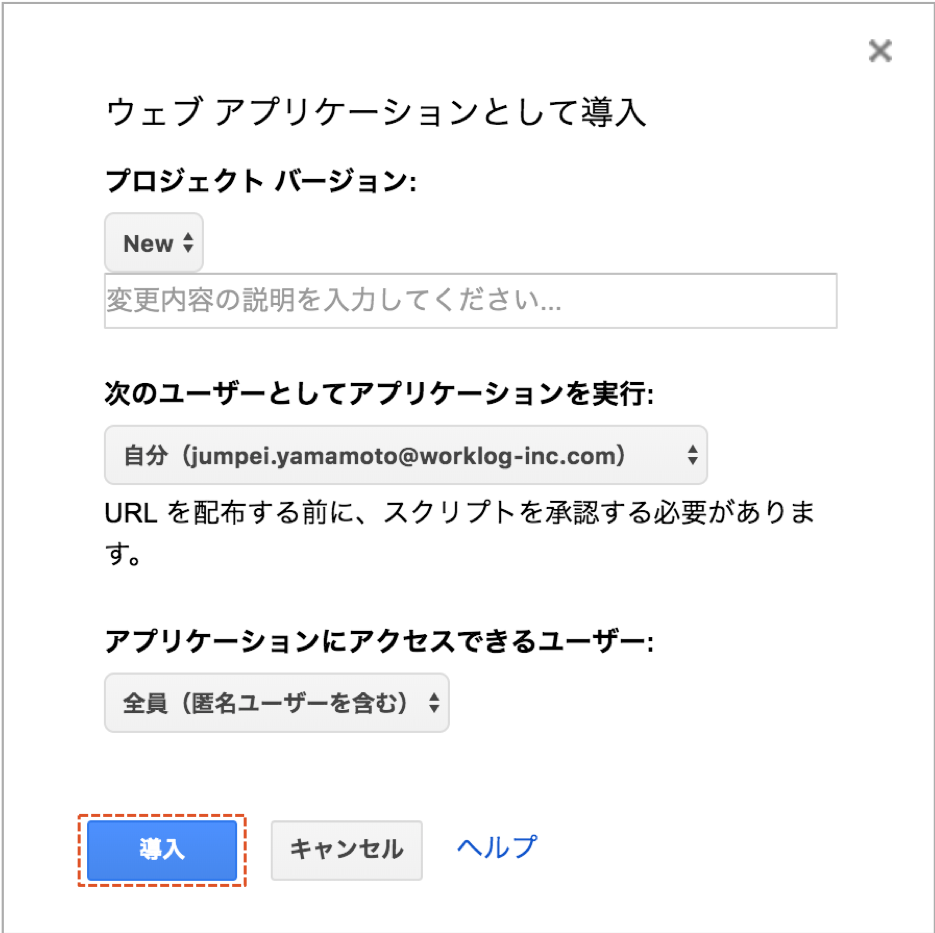935x933 pixels.
Task: Focus the change description input field
Action: click(x=470, y=301)
